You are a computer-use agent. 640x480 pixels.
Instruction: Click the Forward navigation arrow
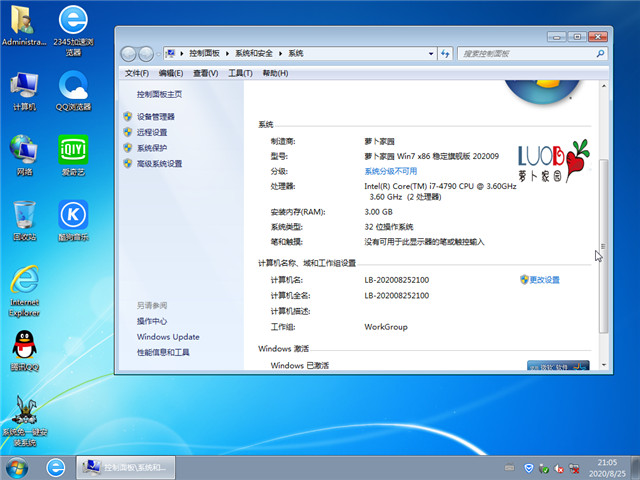[146, 54]
